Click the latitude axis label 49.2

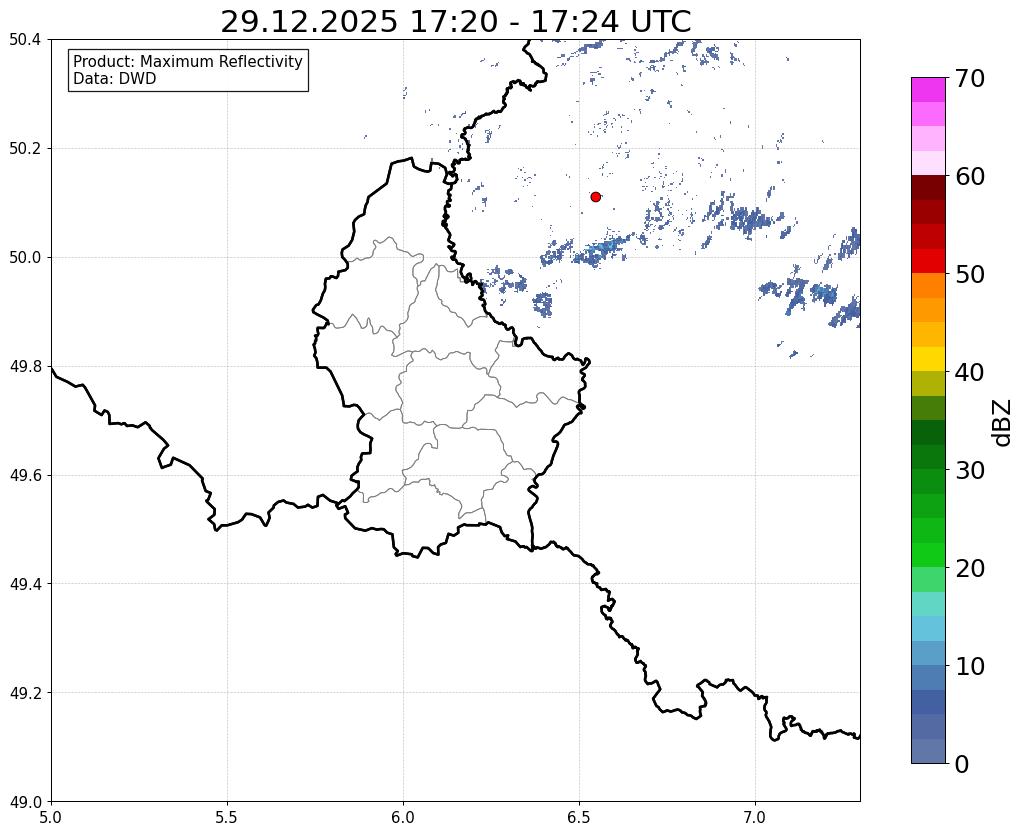point(25,692)
